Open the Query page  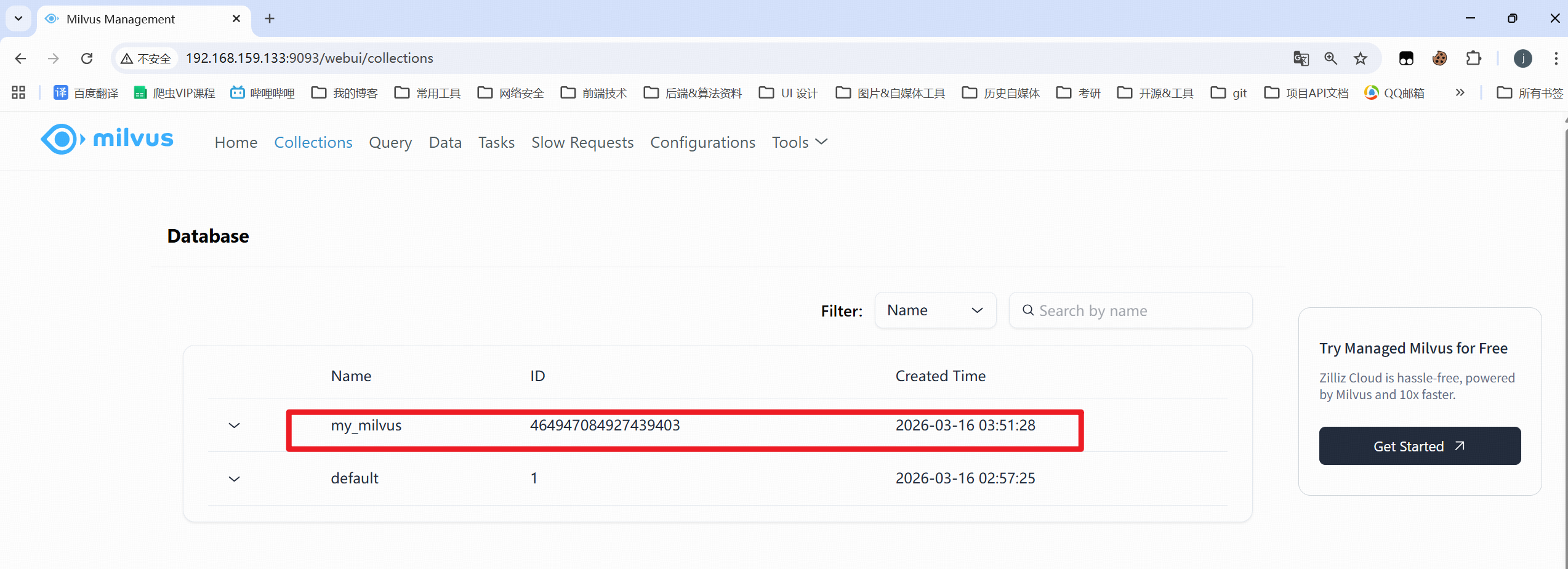point(390,142)
